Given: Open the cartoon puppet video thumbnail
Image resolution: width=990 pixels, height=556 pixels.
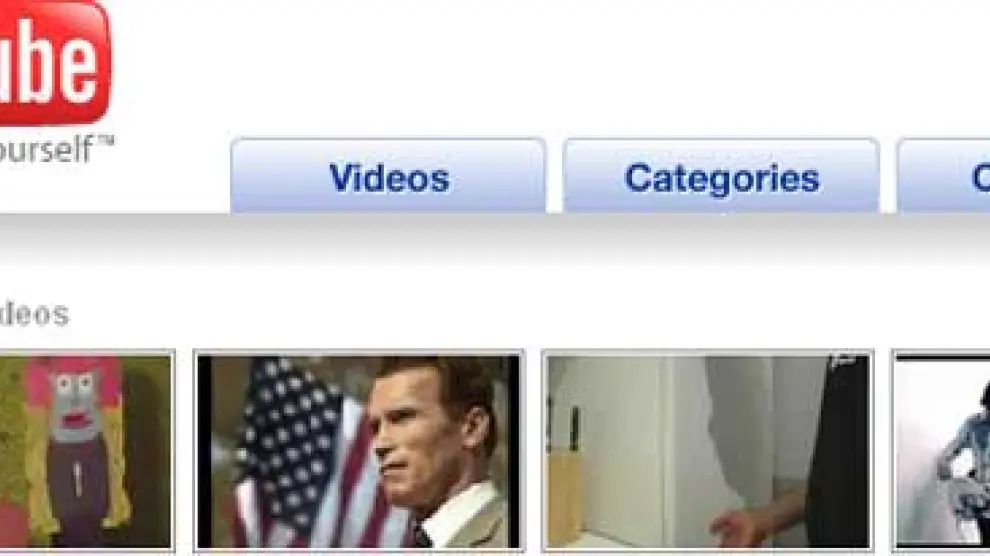Looking at the screenshot, I should click(x=85, y=451).
